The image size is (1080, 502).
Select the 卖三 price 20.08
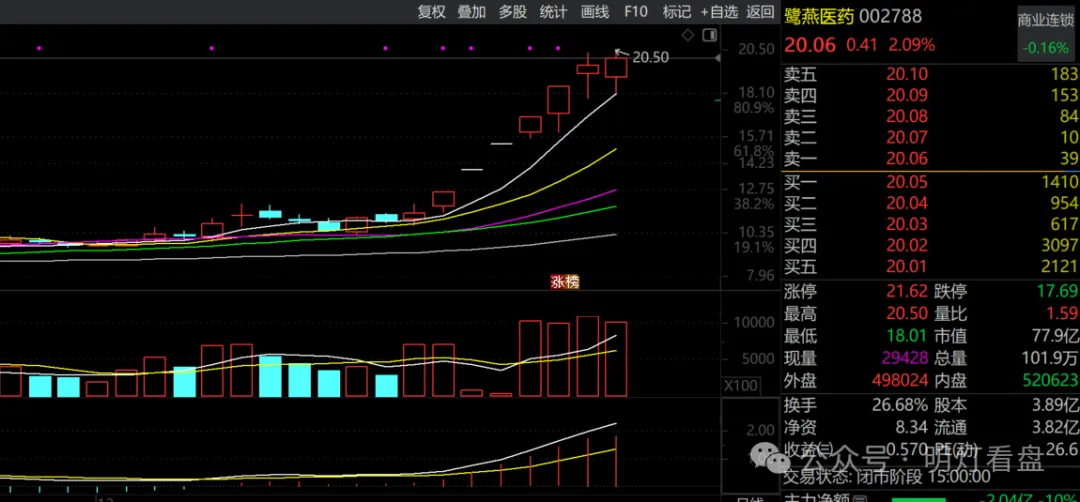tap(906, 116)
